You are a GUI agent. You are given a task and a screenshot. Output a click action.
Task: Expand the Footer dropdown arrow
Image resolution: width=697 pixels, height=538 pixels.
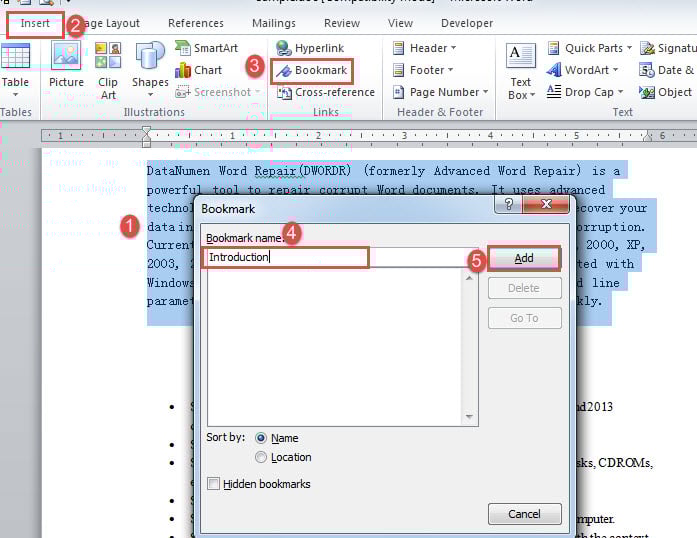[x=450, y=70]
